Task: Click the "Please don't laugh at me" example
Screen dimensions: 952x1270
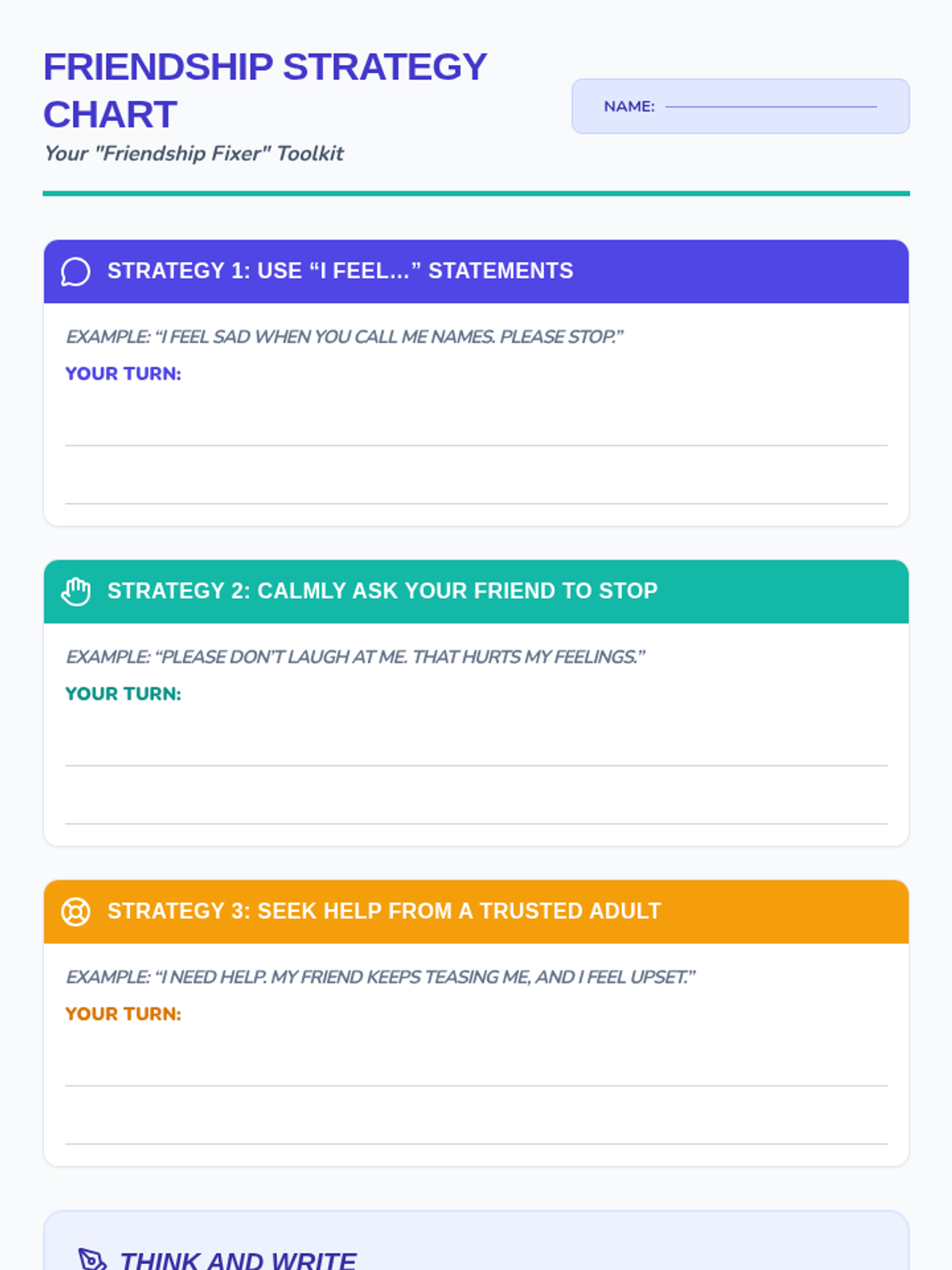Action: 355,656
